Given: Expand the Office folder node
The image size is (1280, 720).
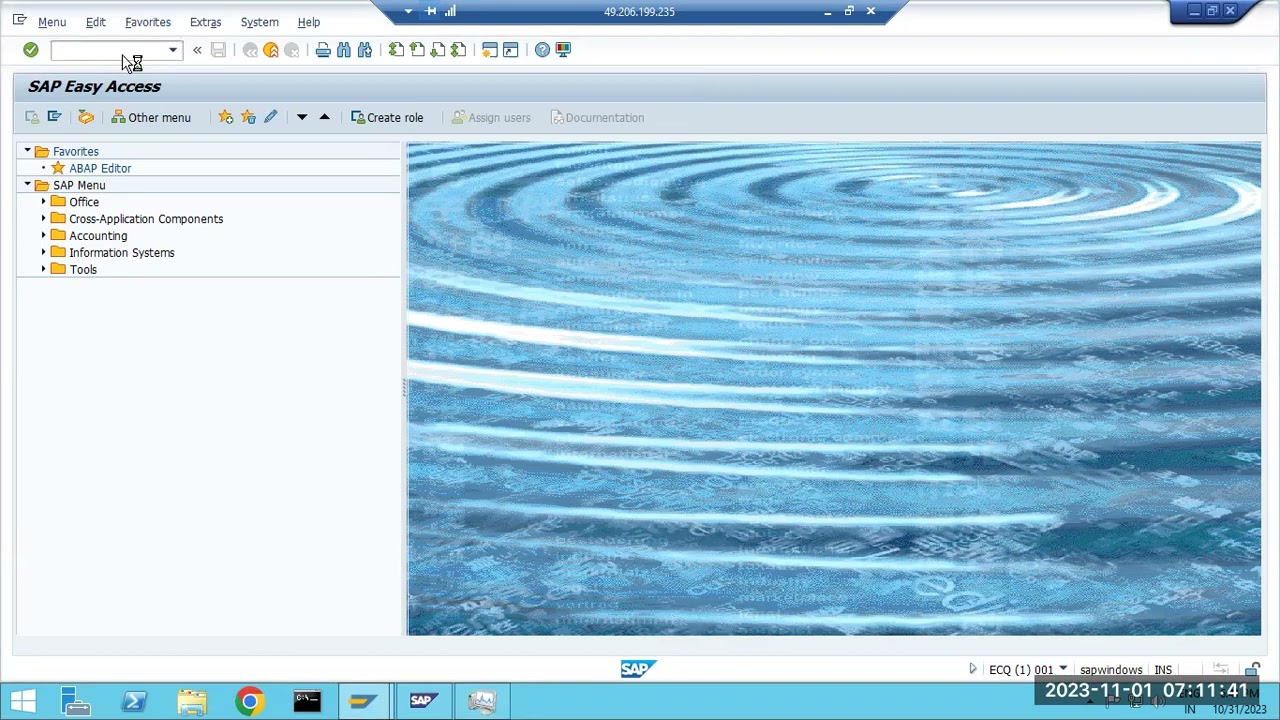Looking at the screenshot, I should [44, 202].
